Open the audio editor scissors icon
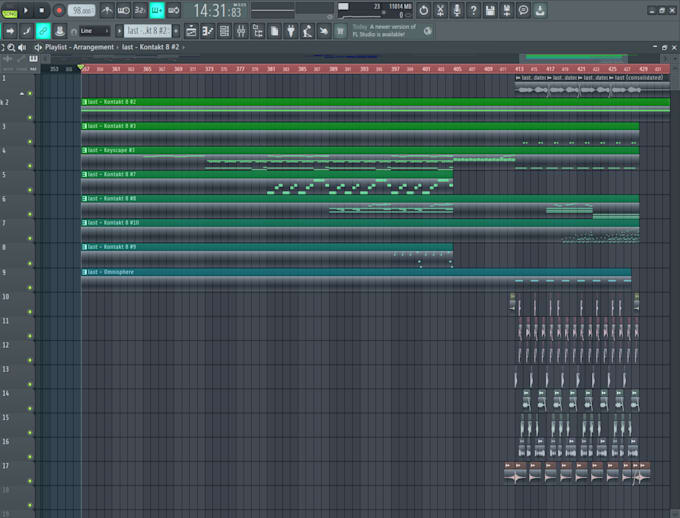This screenshot has width=680, height=518. (x=440, y=10)
